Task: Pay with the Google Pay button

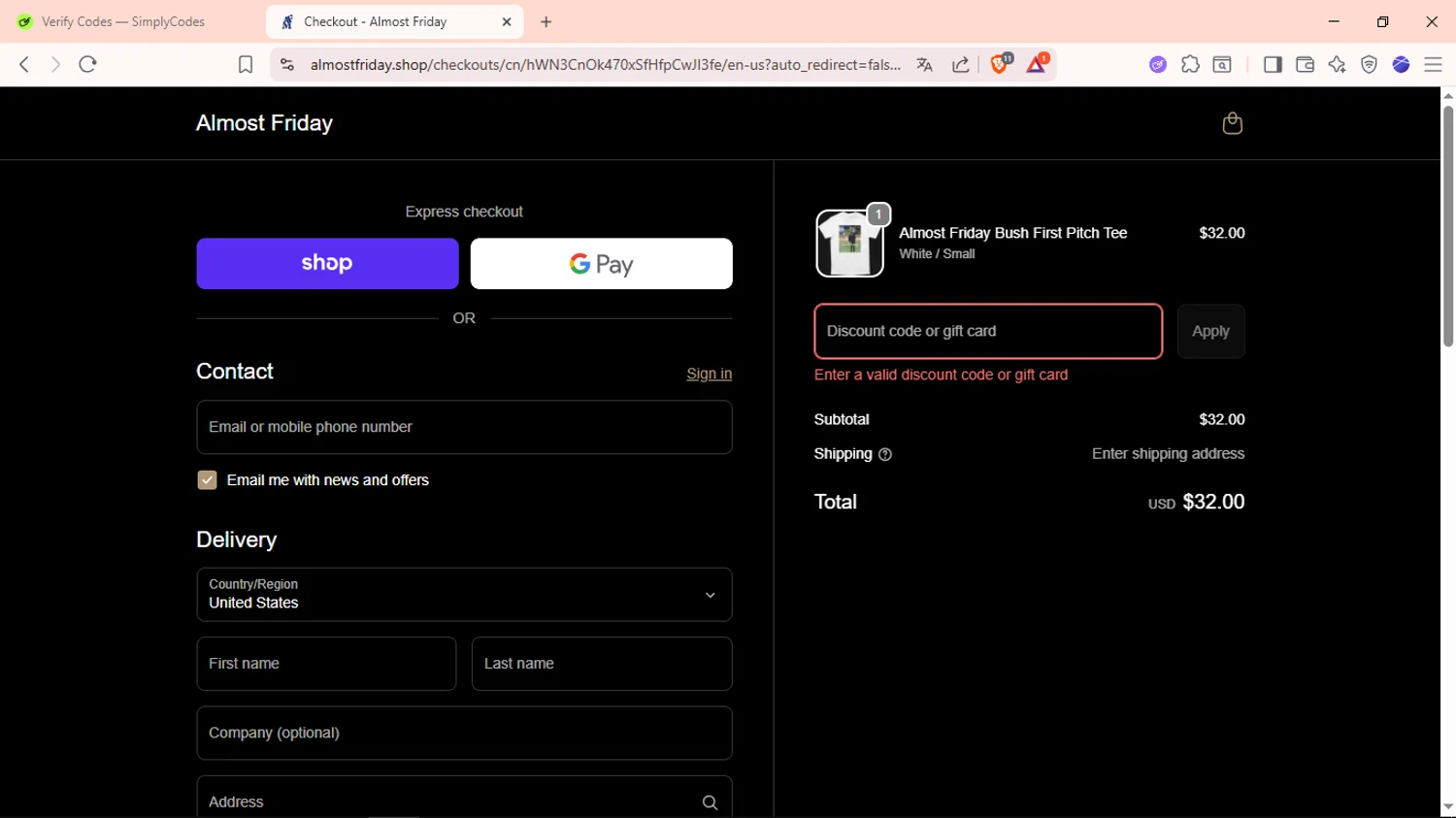Action: coord(602,264)
